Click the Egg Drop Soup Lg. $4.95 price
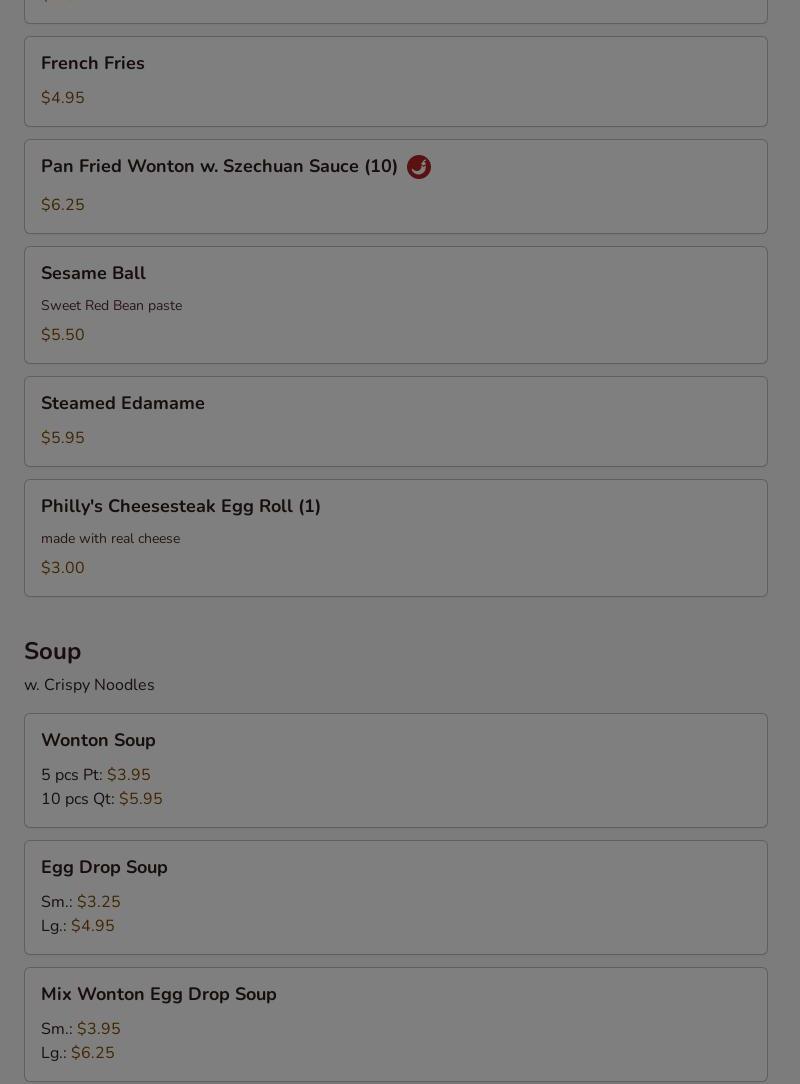The image size is (800, 1084). [77, 926]
